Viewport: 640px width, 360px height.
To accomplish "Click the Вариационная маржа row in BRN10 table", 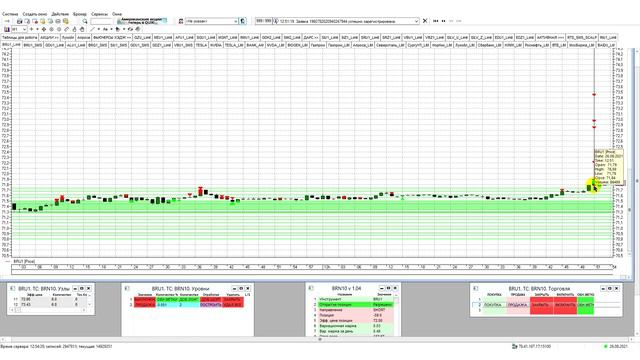I will 355,326.
